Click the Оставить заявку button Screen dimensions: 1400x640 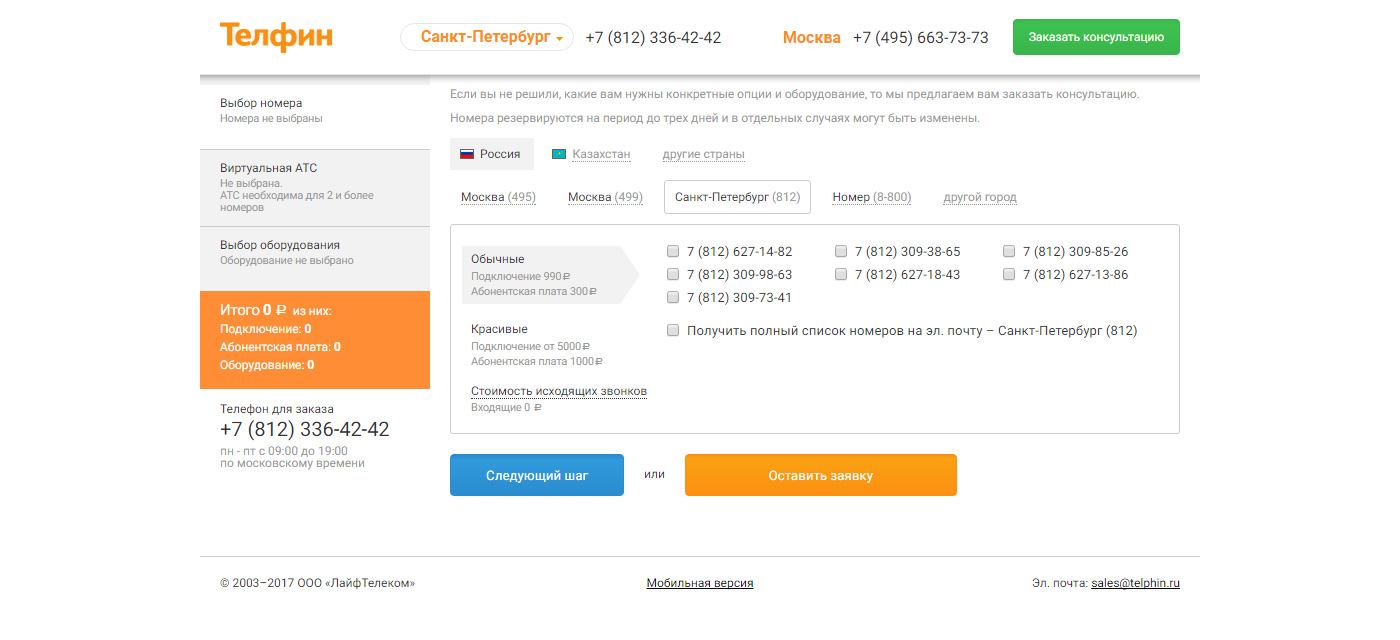(821, 475)
